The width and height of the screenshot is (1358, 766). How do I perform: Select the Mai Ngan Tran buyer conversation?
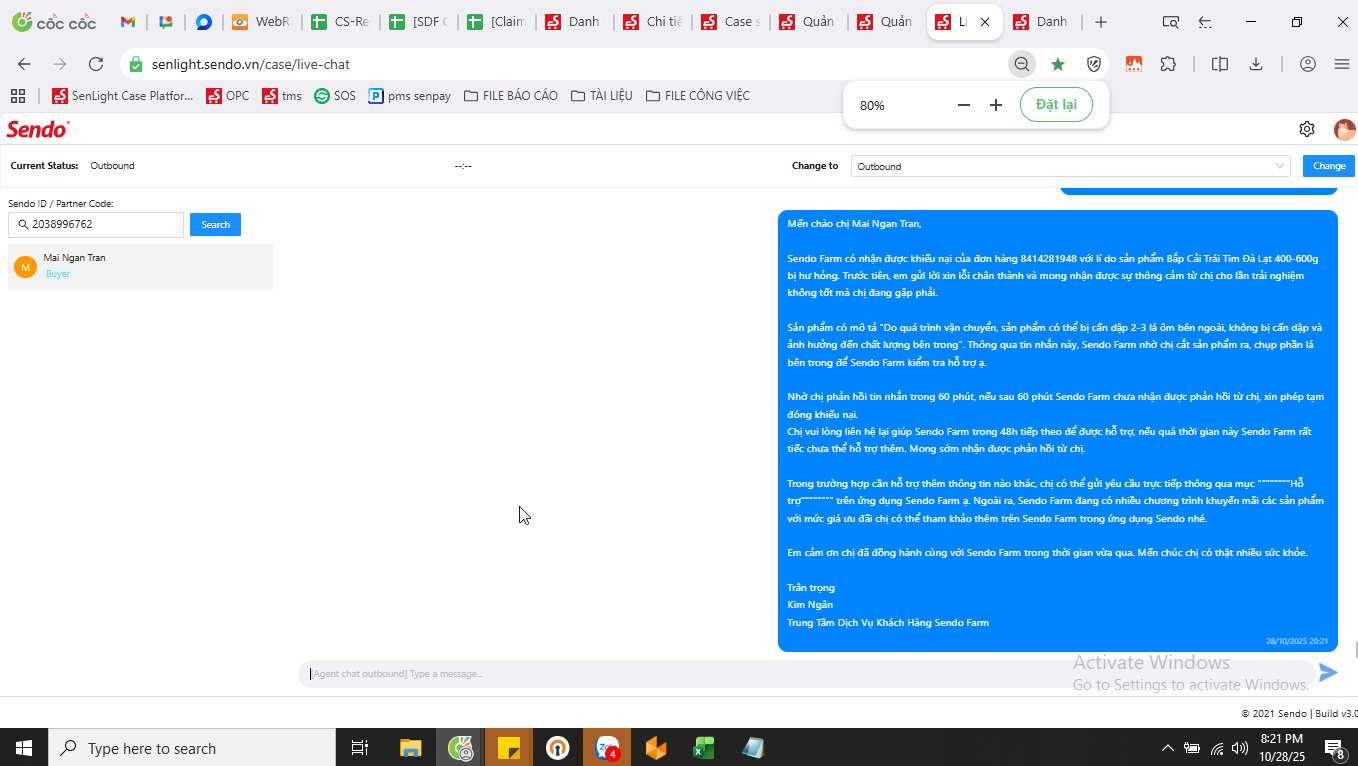140,266
